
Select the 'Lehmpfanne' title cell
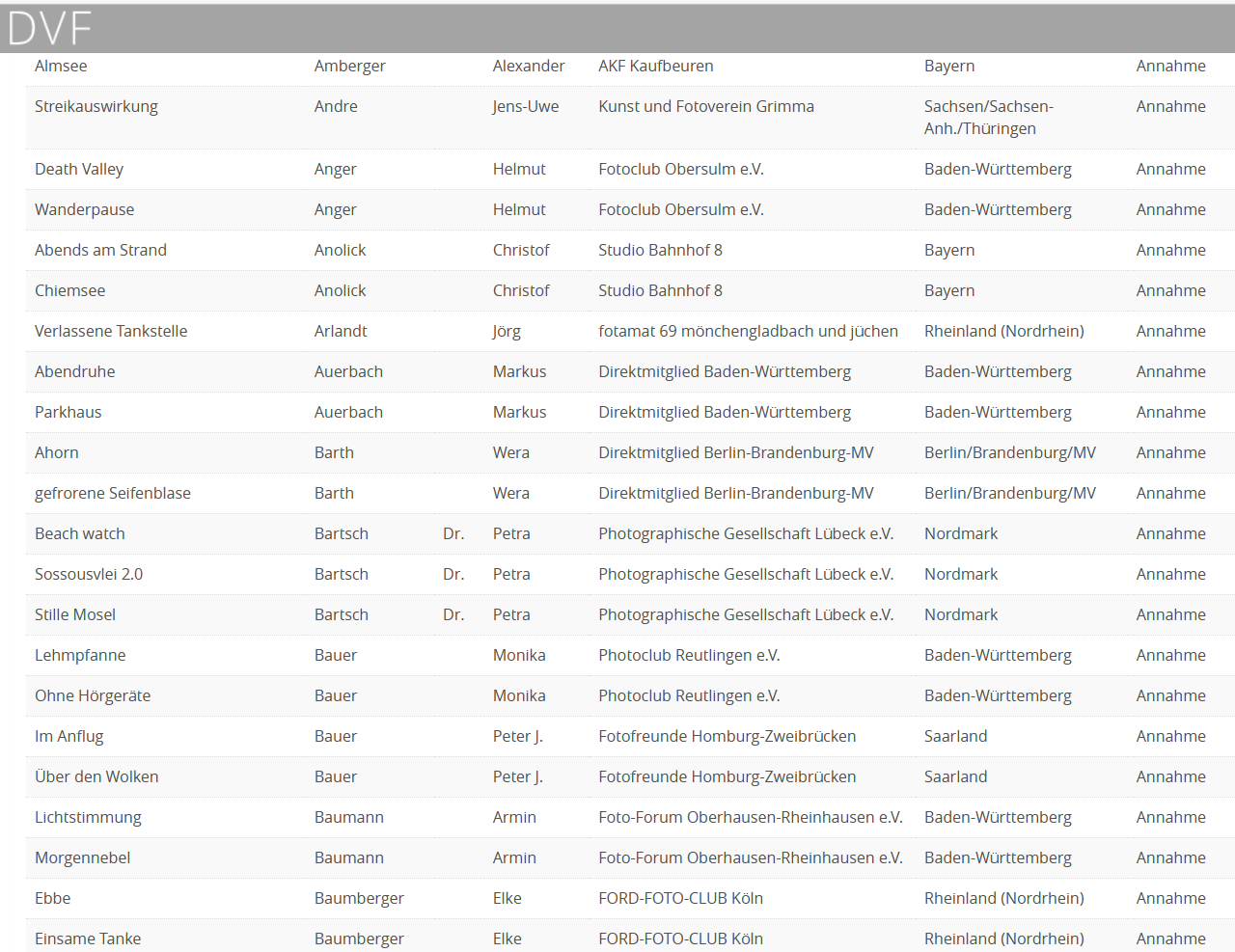pos(80,655)
